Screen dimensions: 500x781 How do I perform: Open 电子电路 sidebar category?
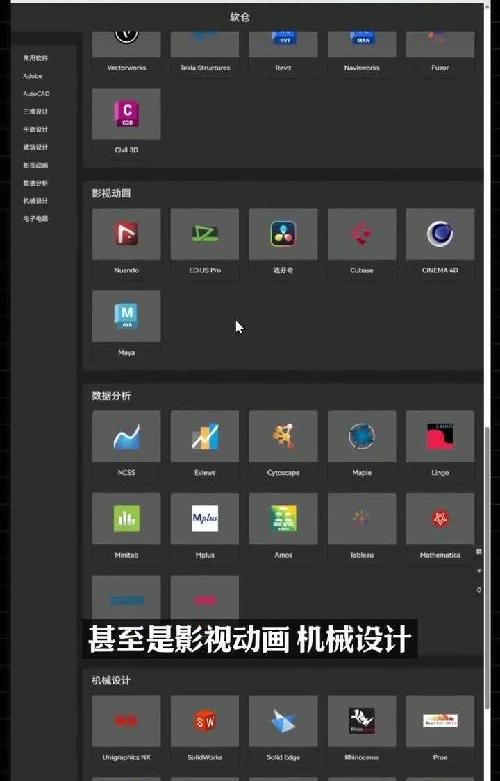point(35,219)
